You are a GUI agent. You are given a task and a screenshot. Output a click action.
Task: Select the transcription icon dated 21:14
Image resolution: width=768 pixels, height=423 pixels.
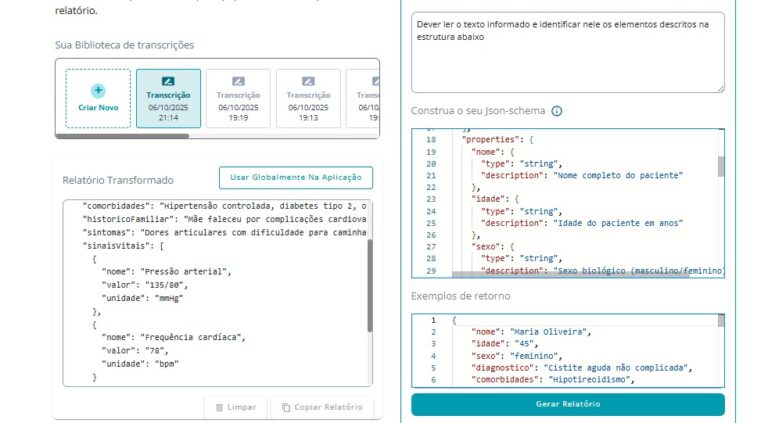tap(168, 81)
